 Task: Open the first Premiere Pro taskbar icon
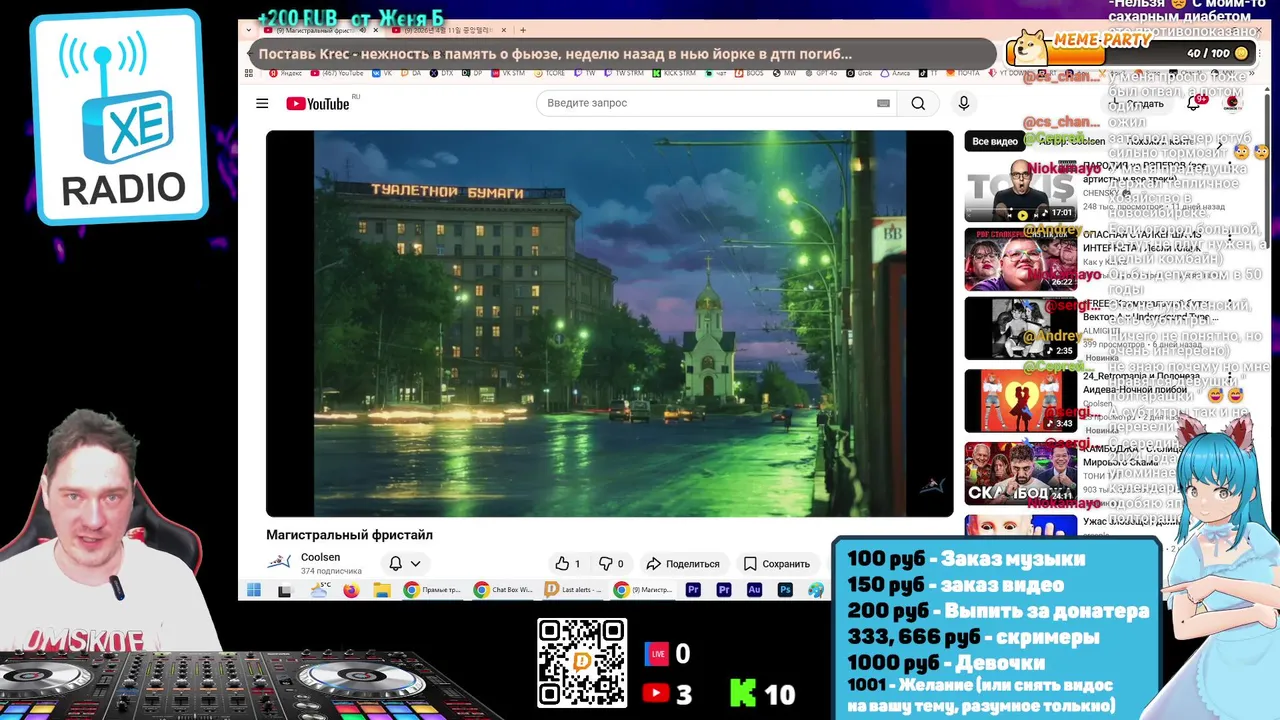click(x=693, y=590)
